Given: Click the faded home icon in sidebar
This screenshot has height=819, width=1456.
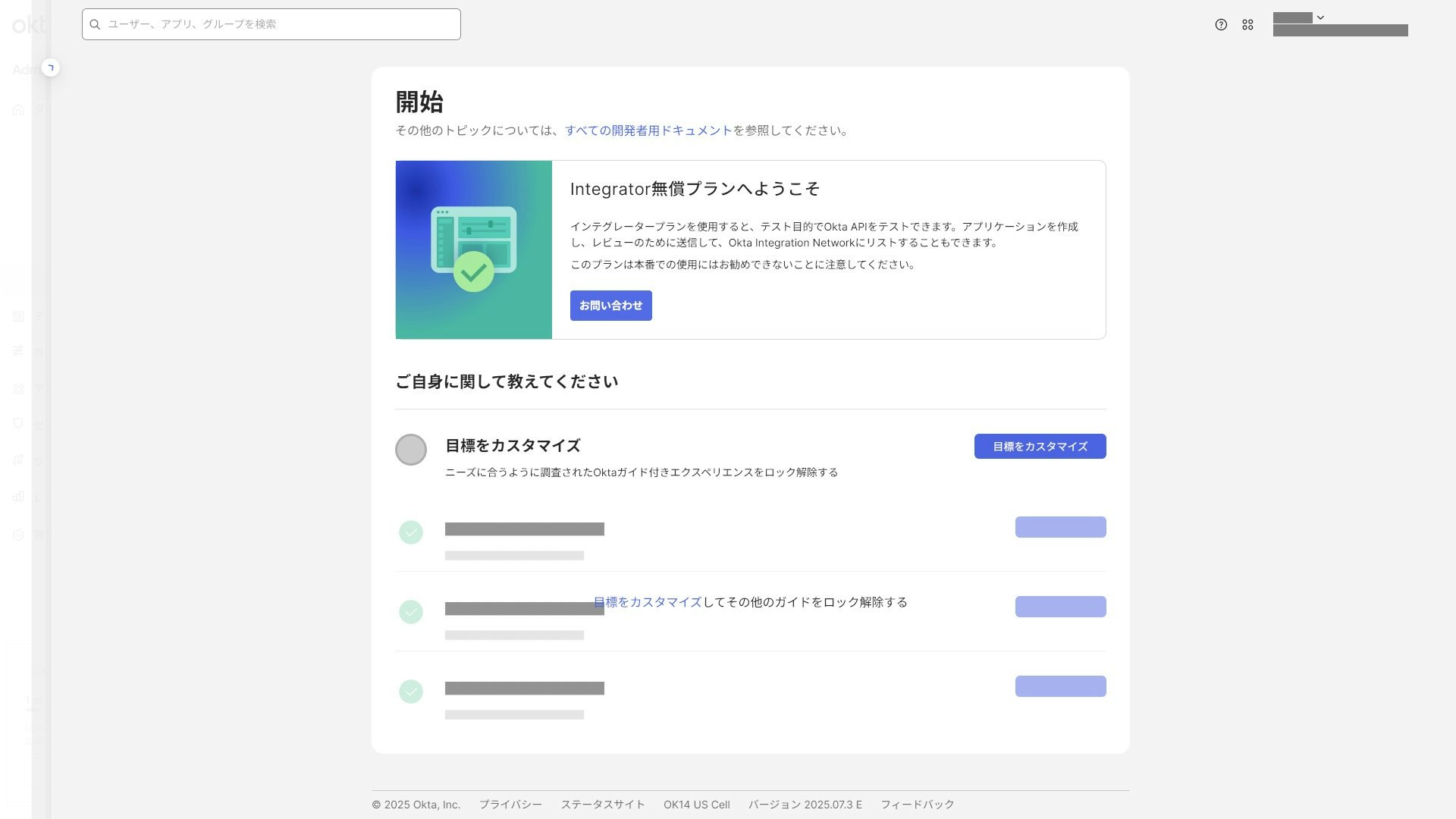Looking at the screenshot, I should point(18,110).
